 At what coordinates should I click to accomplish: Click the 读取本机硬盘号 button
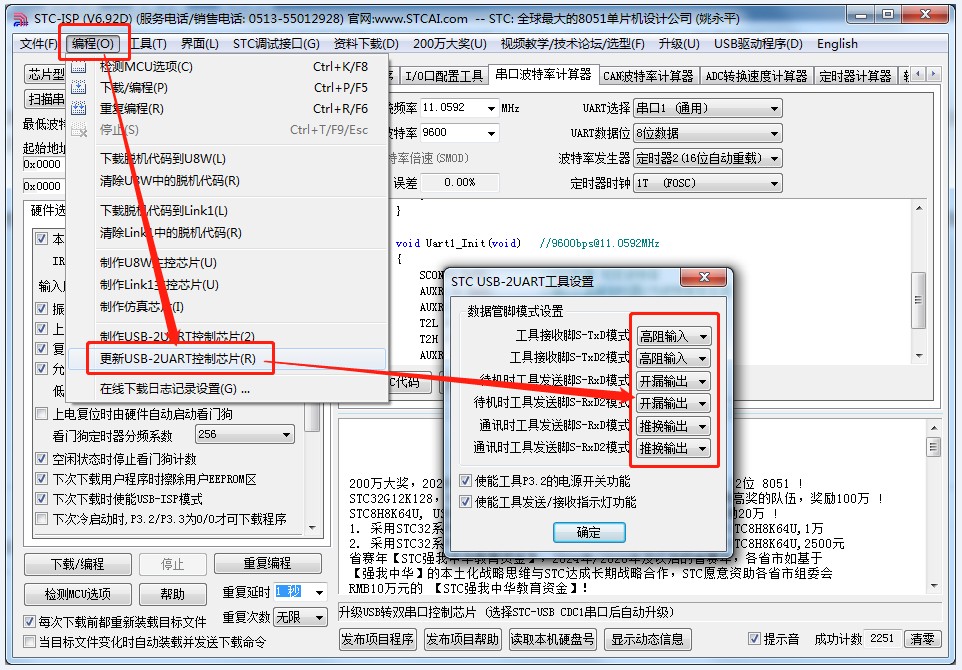click(552, 639)
